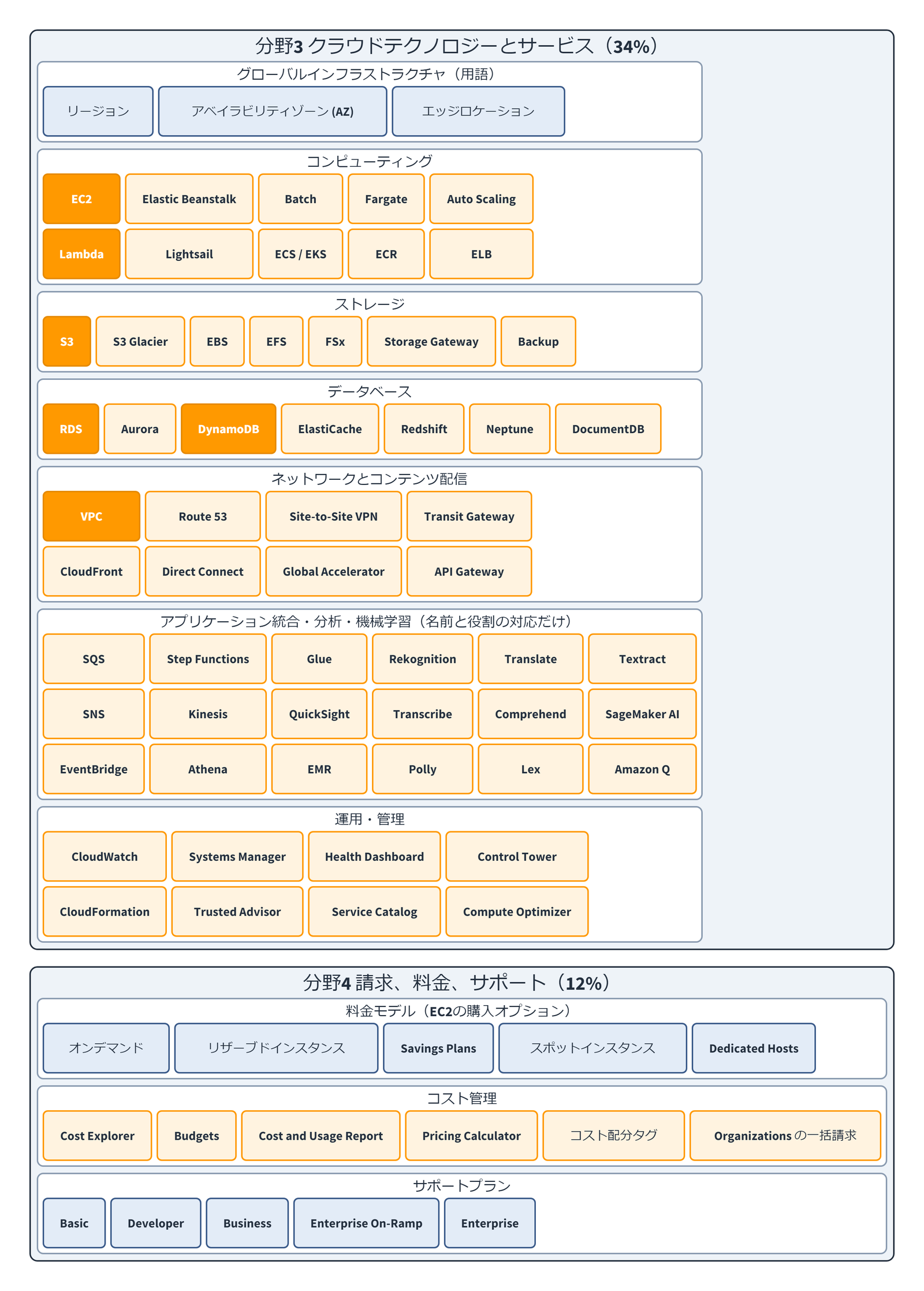
Task: Choose the Transit Gateway box
Action: click(x=469, y=516)
